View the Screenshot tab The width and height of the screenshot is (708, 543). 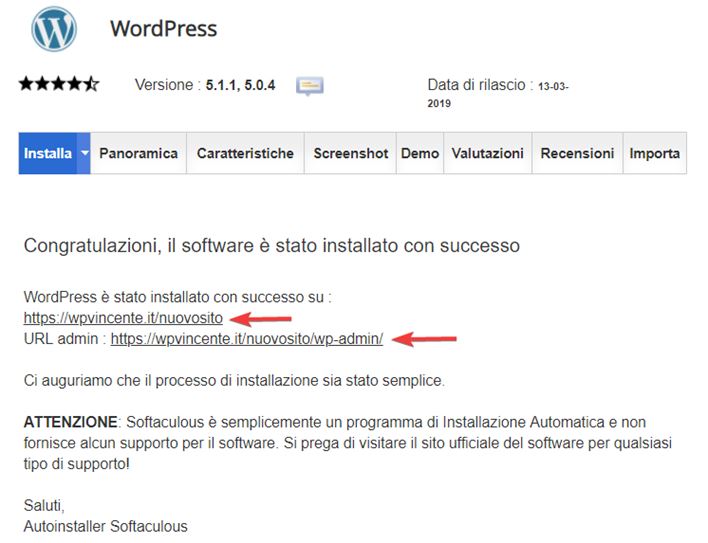[350, 153]
